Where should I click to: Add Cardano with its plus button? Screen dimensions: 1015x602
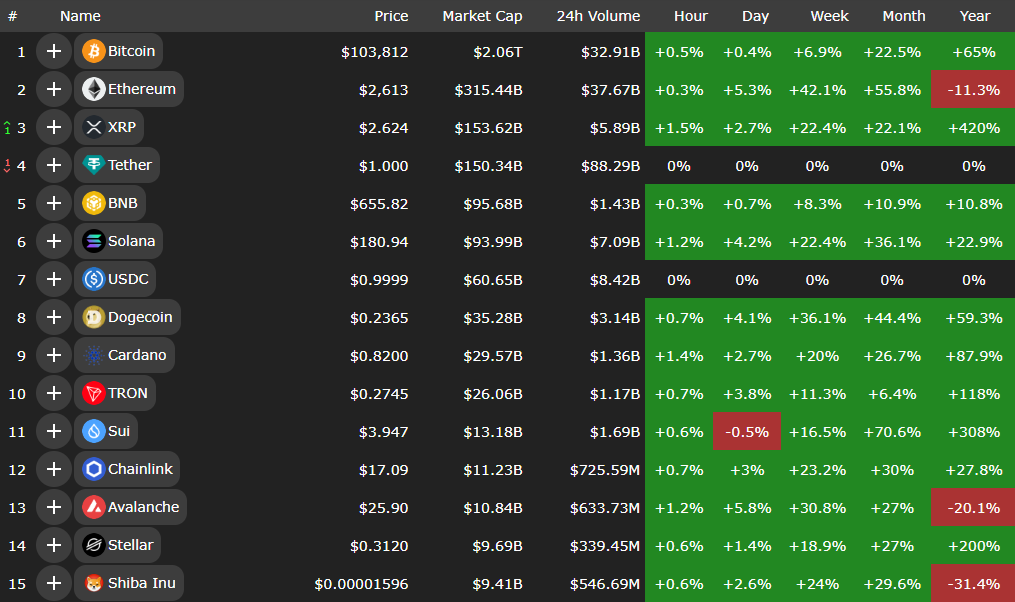54,355
